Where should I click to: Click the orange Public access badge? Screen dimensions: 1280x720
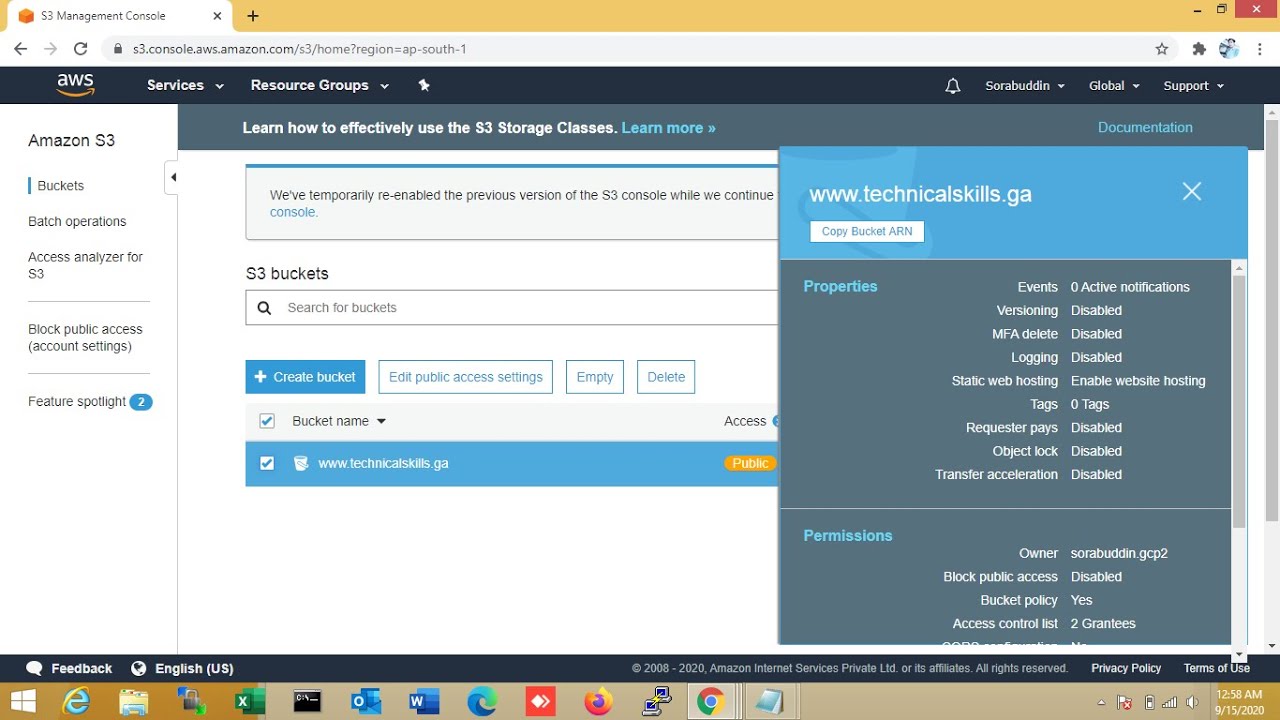[x=750, y=463]
